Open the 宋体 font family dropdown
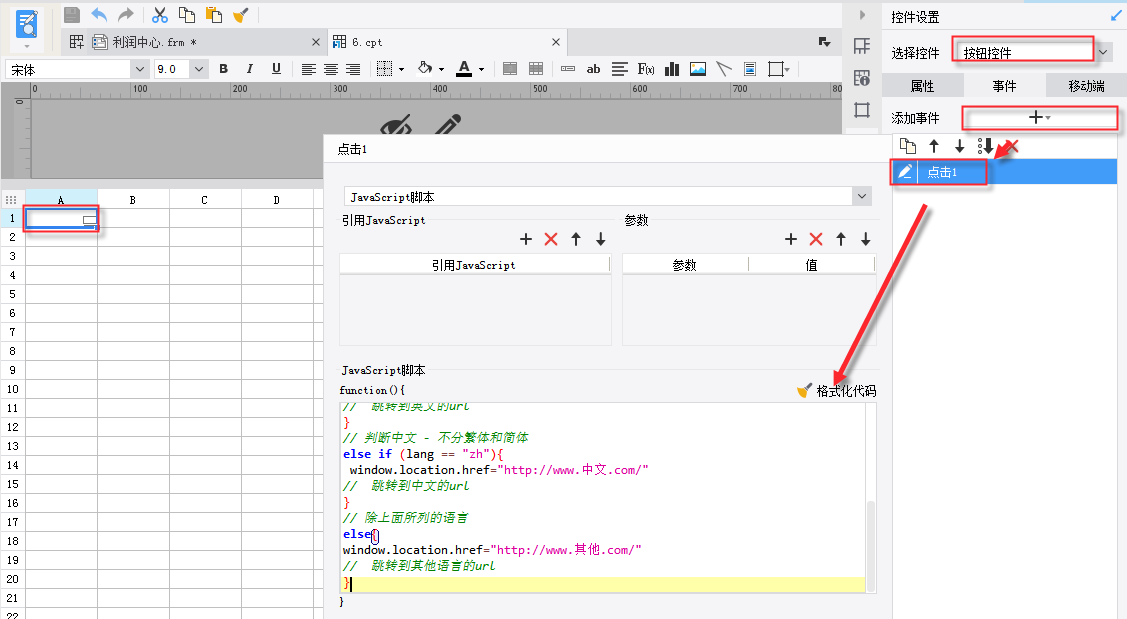 click(138, 69)
